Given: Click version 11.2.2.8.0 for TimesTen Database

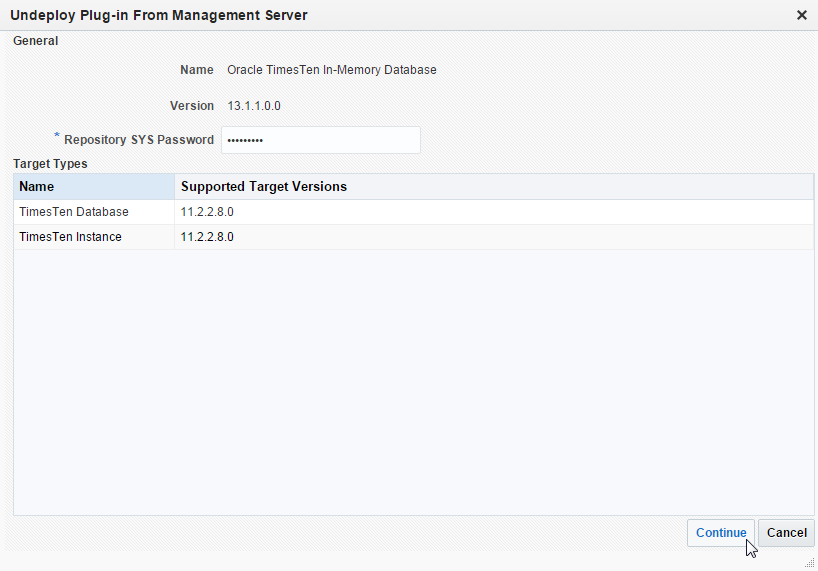Looking at the screenshot, I should tap(207, 212).
